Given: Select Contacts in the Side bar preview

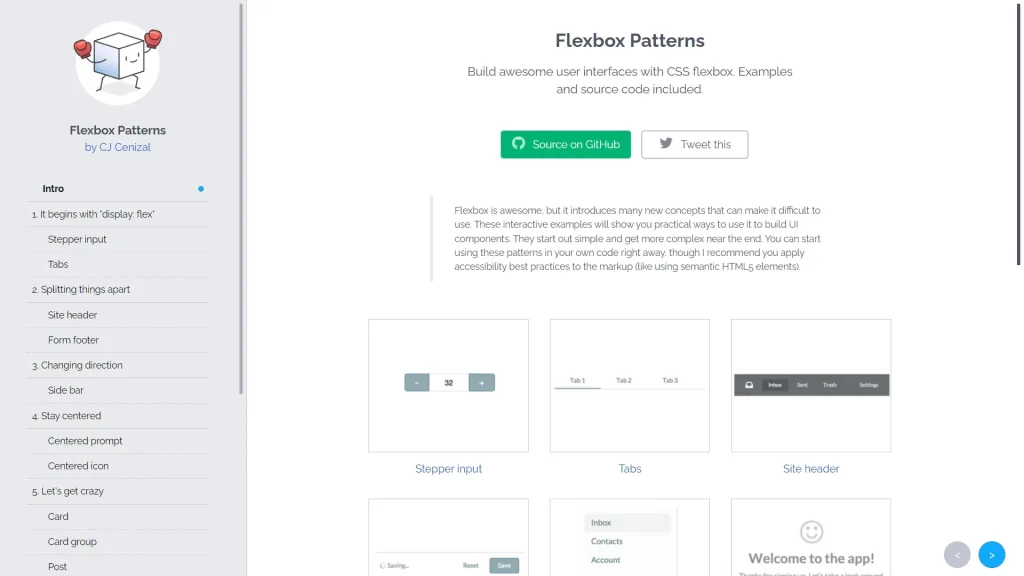Looking at the screenshot, I should 608,541.
